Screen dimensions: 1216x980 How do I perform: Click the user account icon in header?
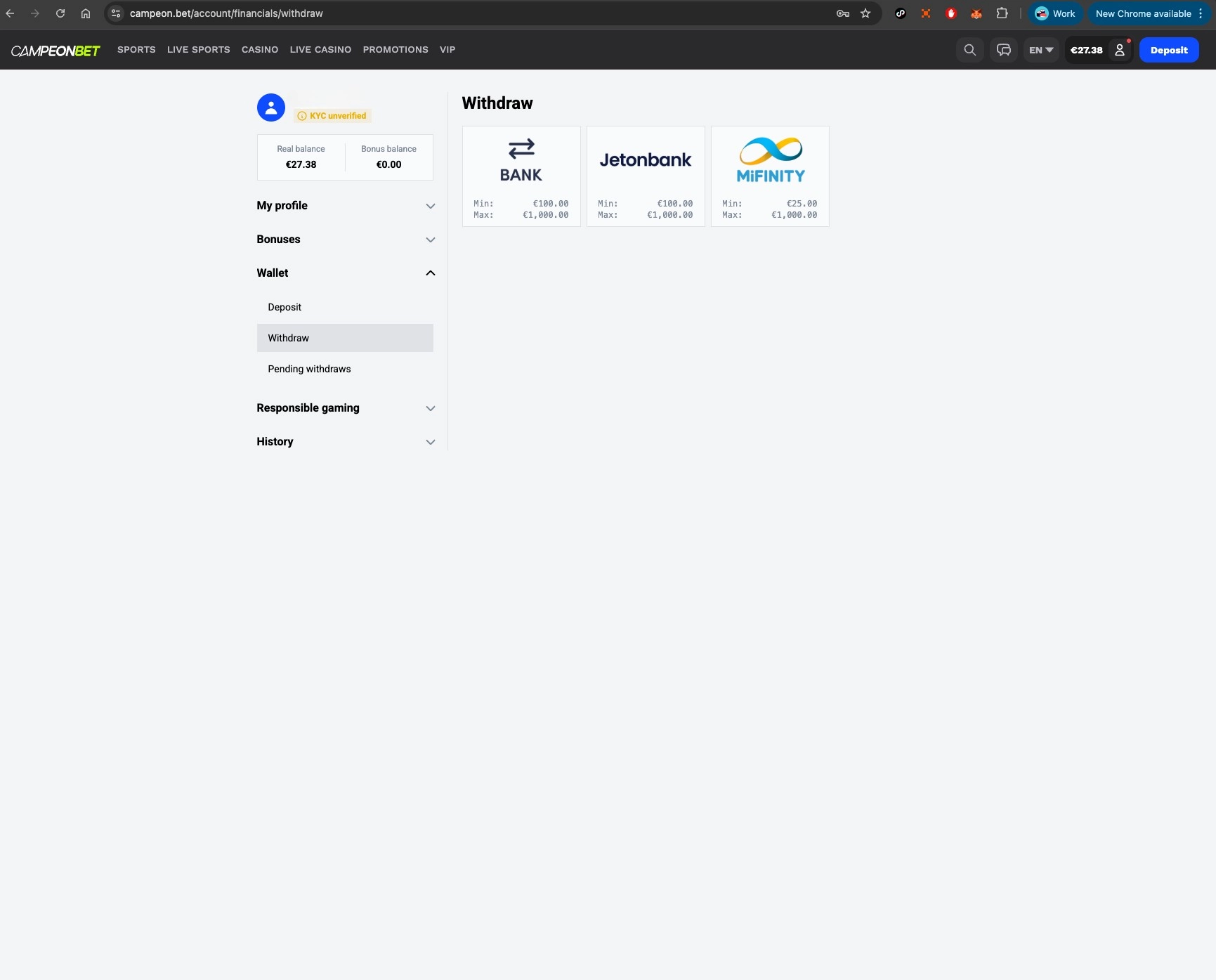1120,50
